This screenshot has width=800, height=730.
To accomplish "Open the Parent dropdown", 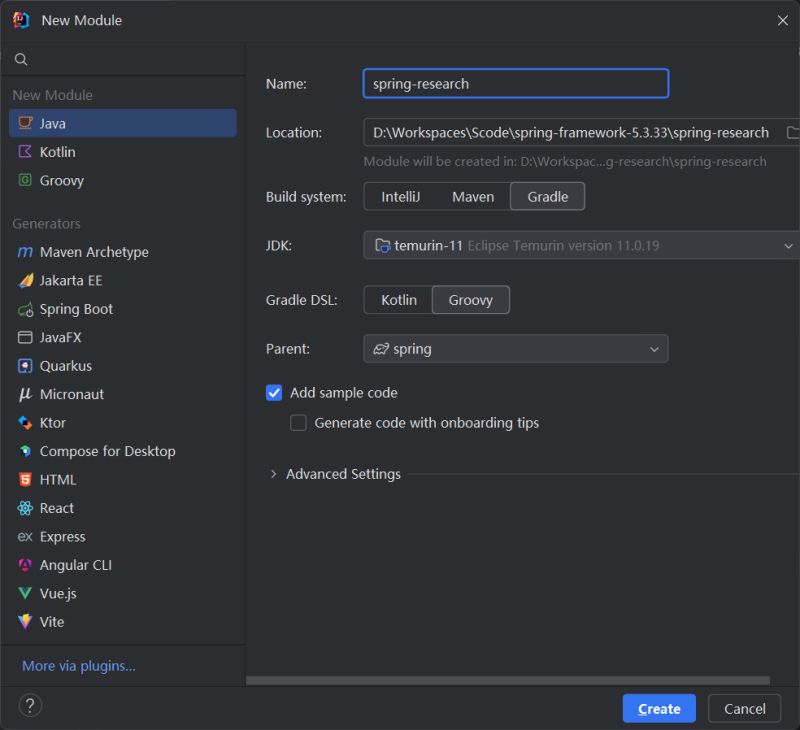I will click(x=516, y=349).
